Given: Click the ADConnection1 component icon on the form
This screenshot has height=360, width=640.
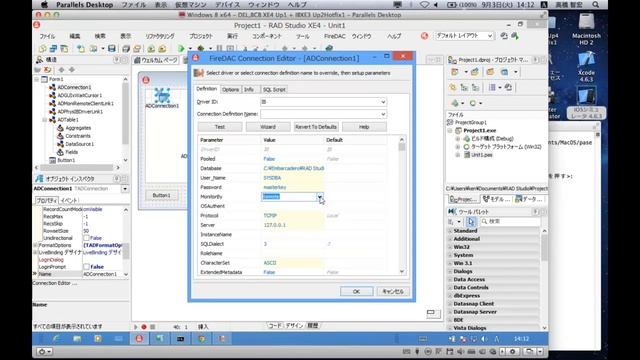Looking at the screenshot, I should pos(162,95).
